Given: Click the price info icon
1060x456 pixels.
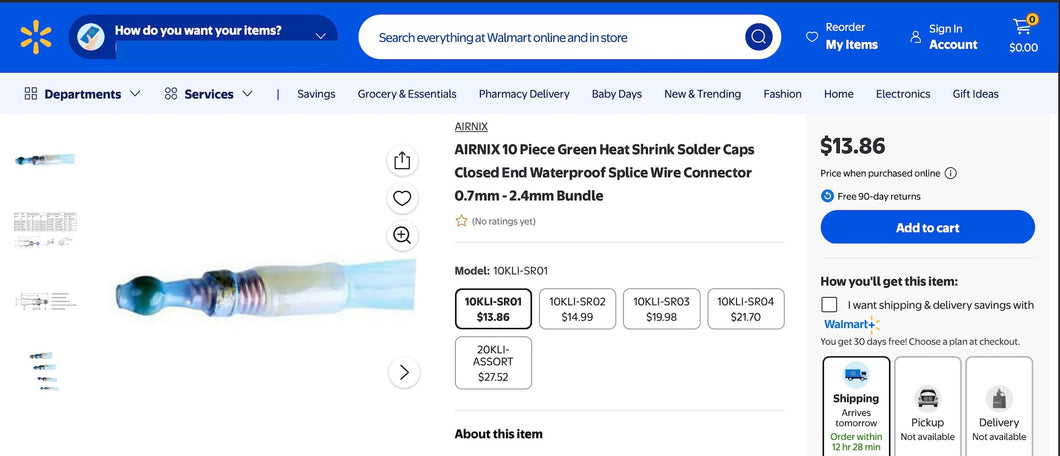Looking at the screenshot, I should (950, 173).
